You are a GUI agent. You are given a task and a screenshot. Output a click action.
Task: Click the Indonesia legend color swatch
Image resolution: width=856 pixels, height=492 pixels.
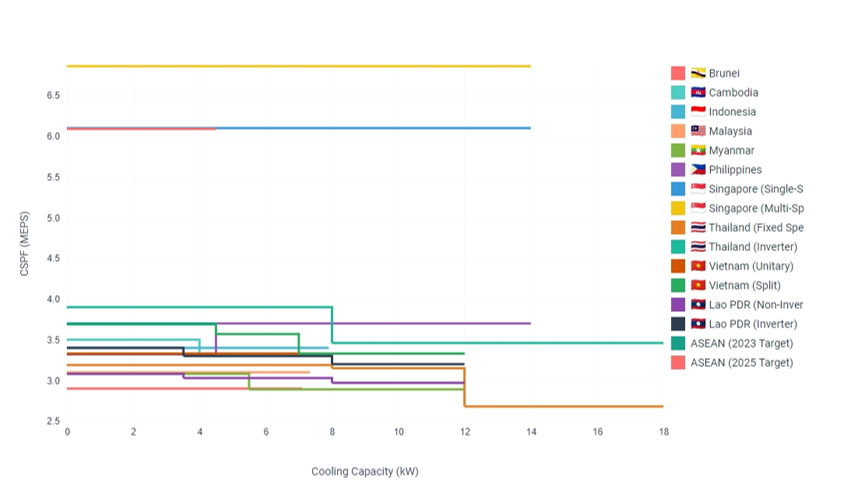tap(678, 111)
